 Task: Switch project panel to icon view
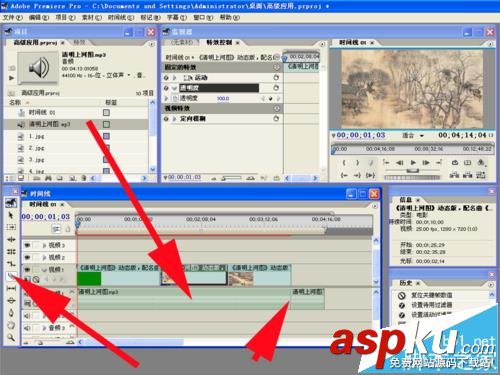tap(21, 178)
